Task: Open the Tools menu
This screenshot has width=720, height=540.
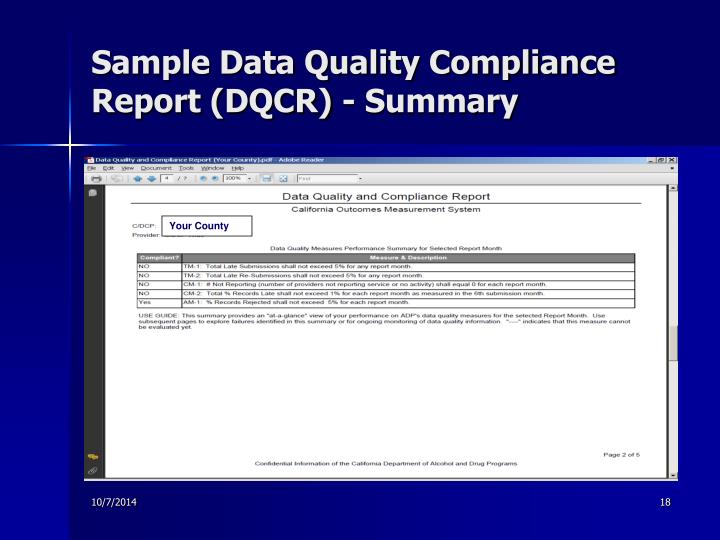Action: pos(186,169)
